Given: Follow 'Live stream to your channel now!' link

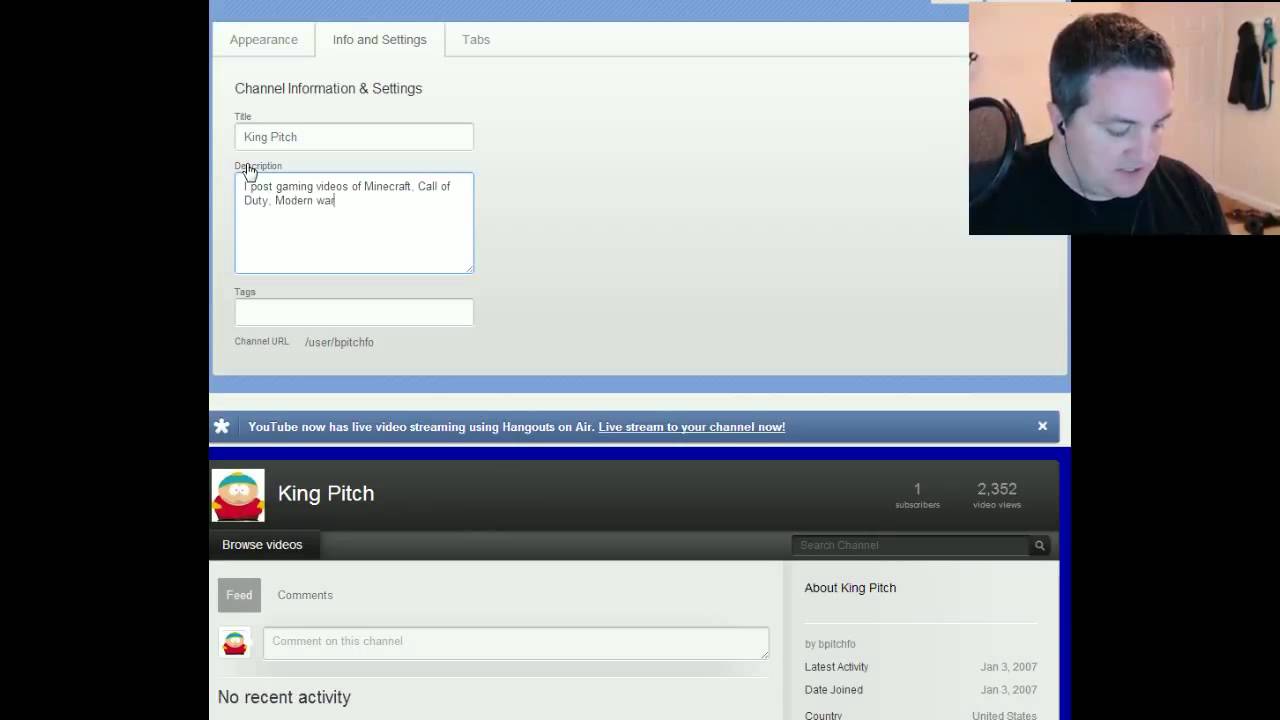Looking at the screenshot, I should [x=691, y=427].
